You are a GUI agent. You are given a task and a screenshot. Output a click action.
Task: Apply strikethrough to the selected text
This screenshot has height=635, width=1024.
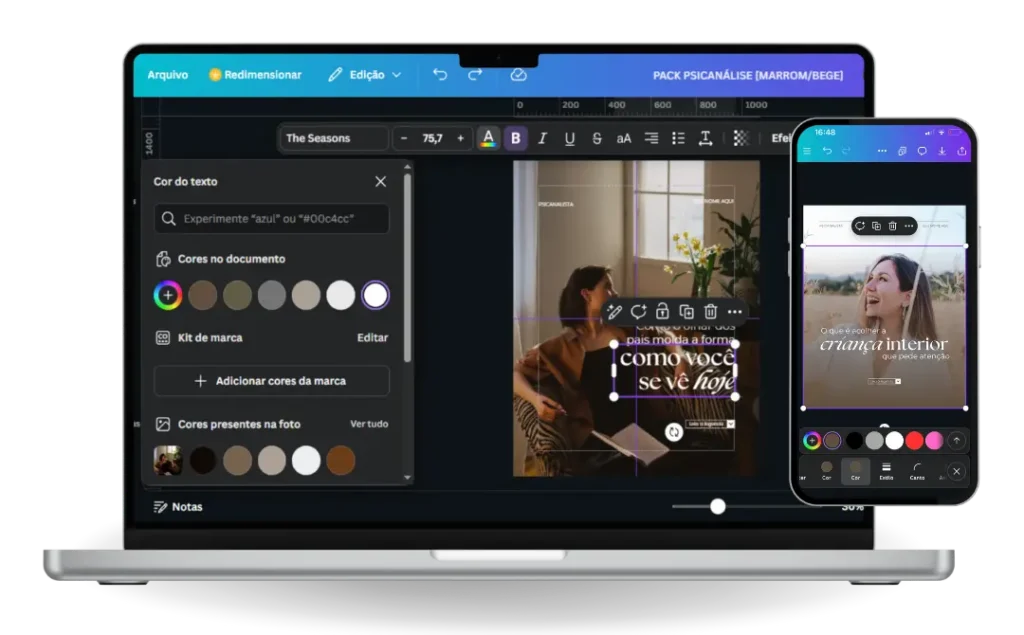click(597, 138)
